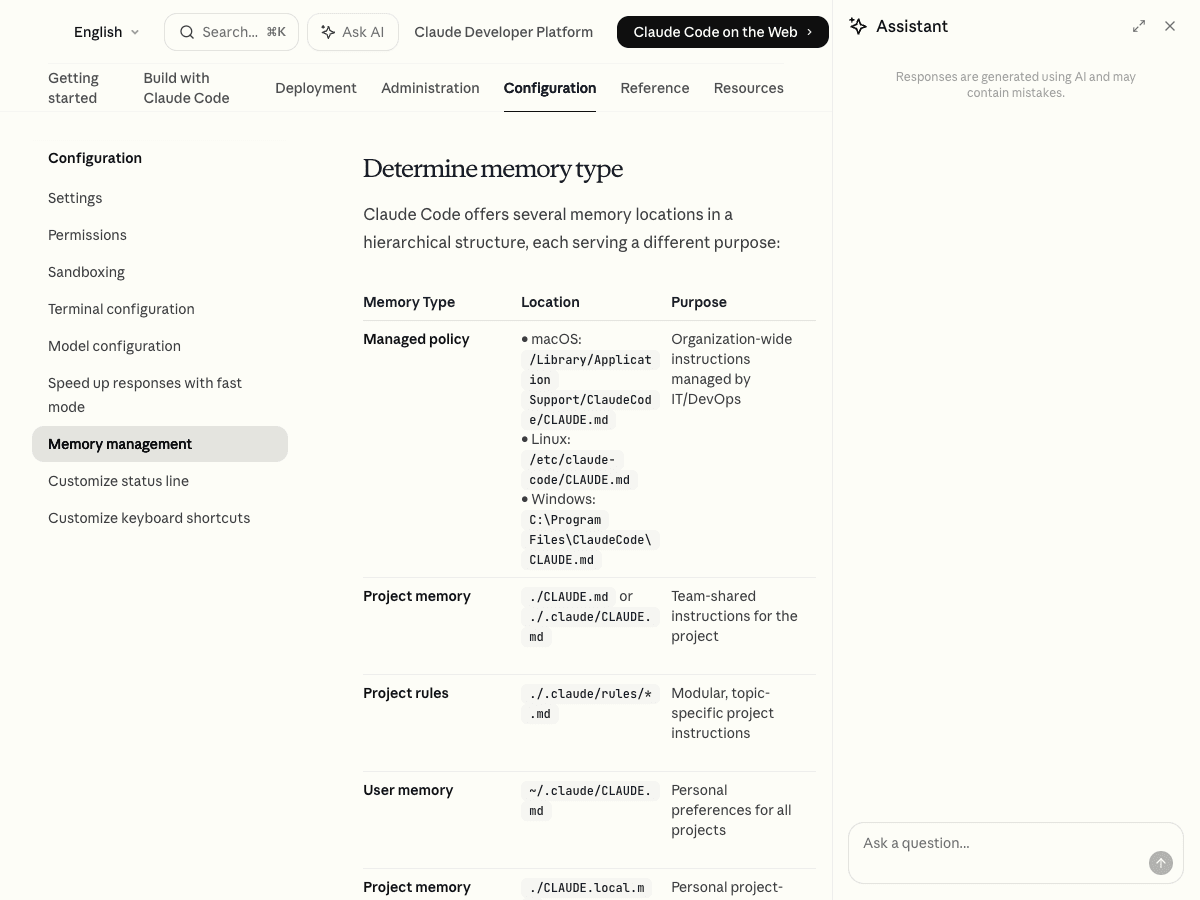Click the Assistant sparkle icon in panel header
1200x900 pixels.
click(x=858, y=26)
